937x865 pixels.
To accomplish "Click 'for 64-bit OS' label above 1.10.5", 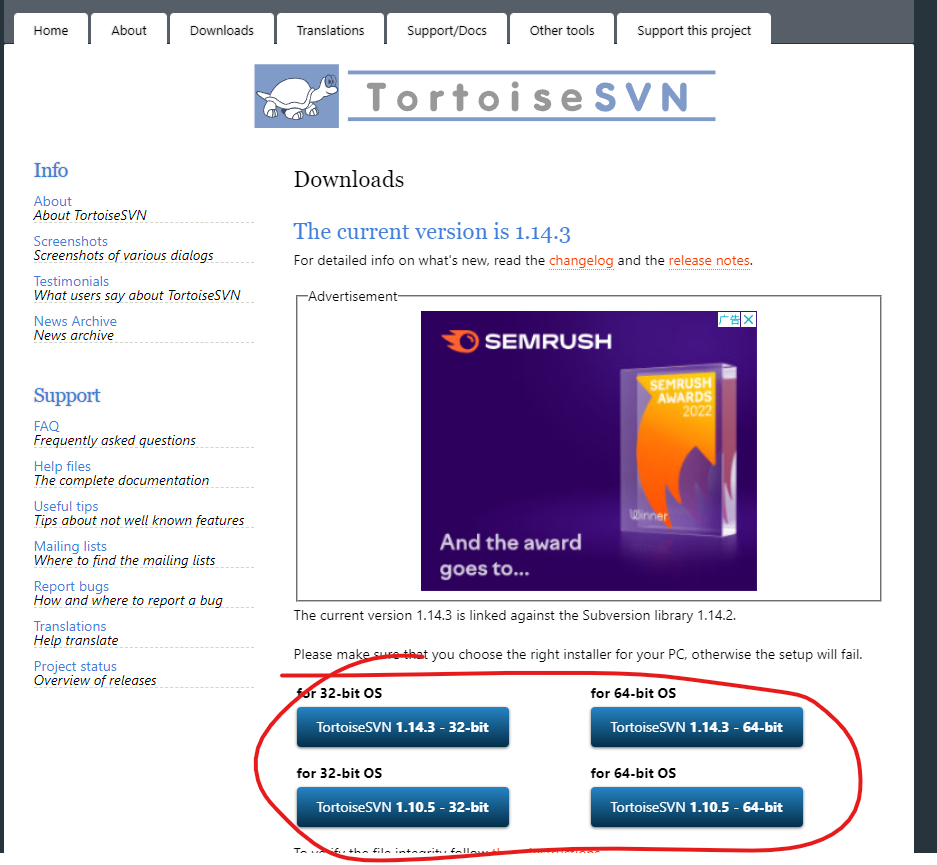I will [633, 773].
